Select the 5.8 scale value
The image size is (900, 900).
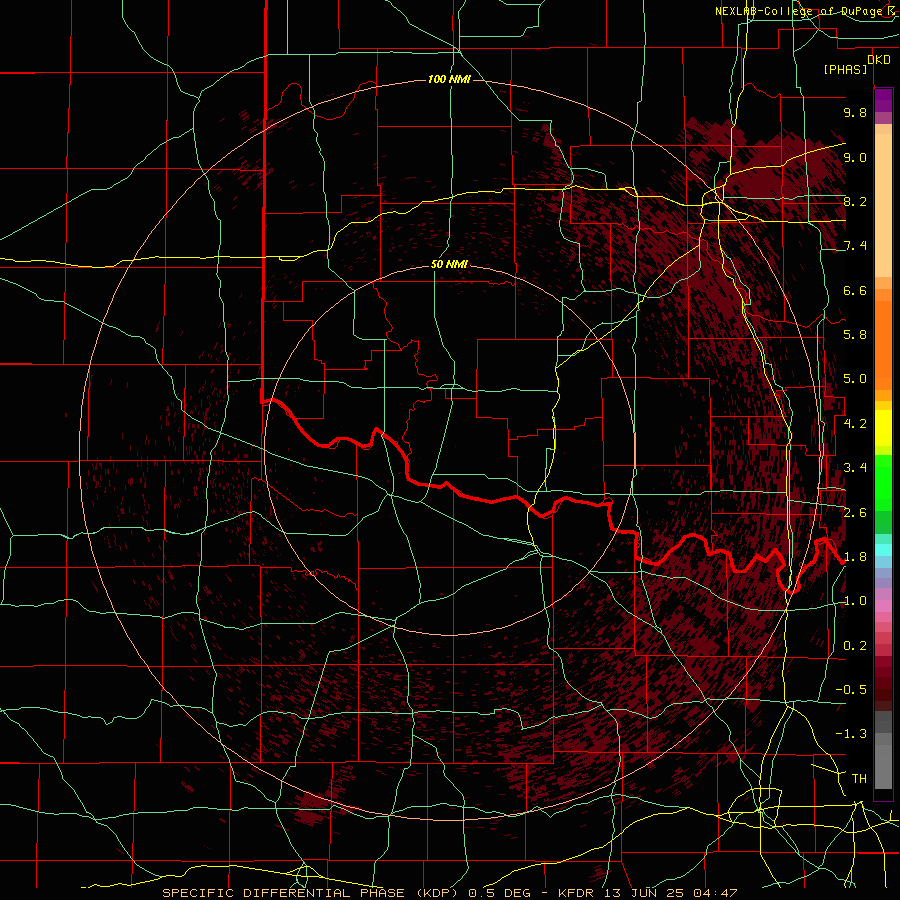pyautogui.click(x=855, y=335)
